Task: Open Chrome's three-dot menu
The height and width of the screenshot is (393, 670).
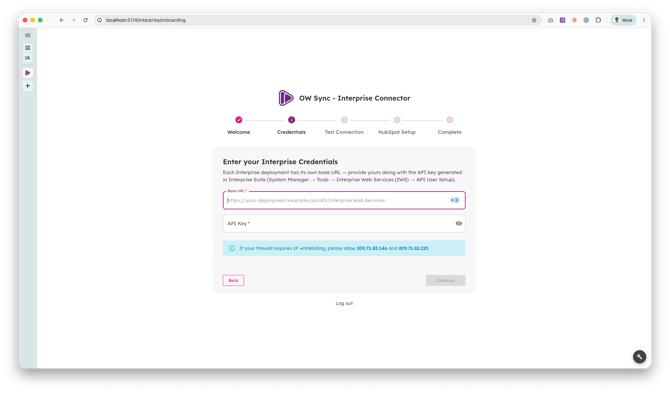Action: point(644,20)
